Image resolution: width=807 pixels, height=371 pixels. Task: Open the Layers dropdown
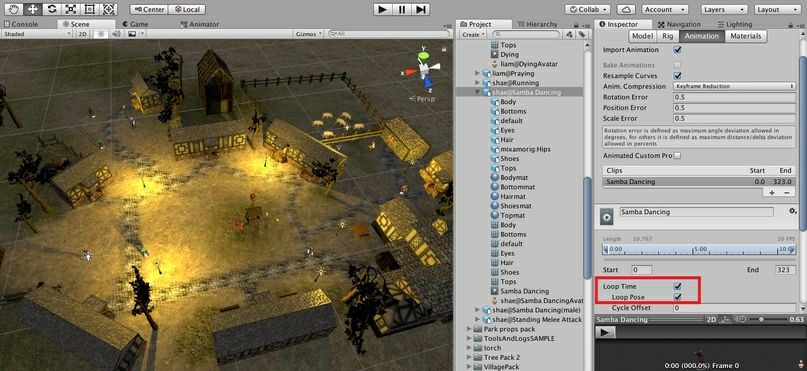coord(724,9)
